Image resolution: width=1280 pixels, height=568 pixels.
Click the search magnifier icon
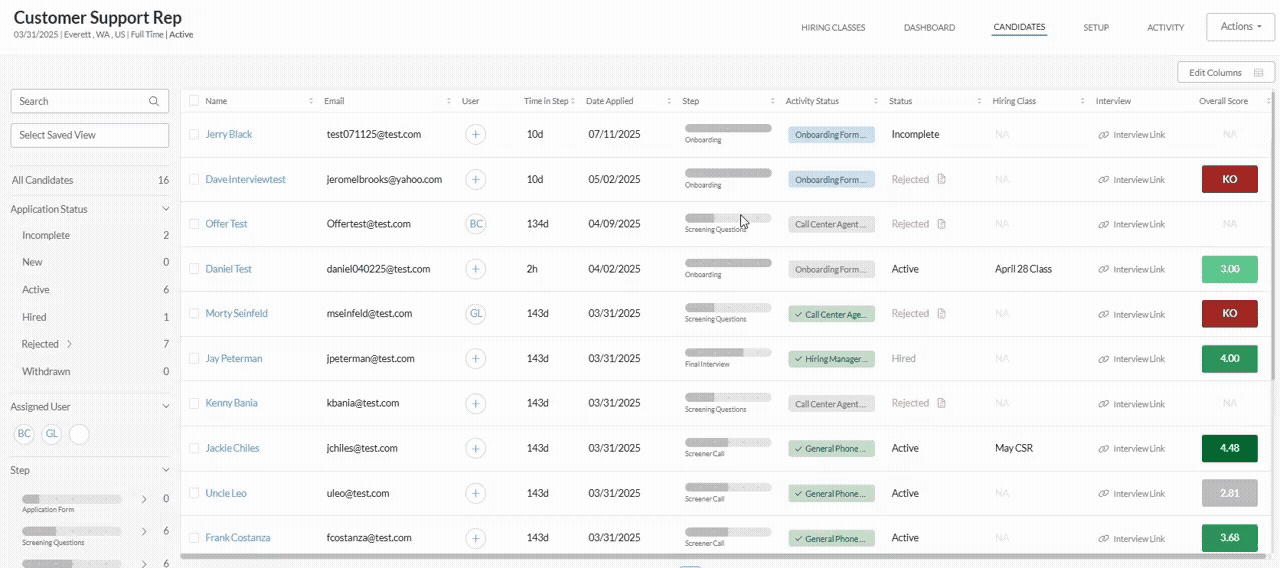tap(154, 101)
